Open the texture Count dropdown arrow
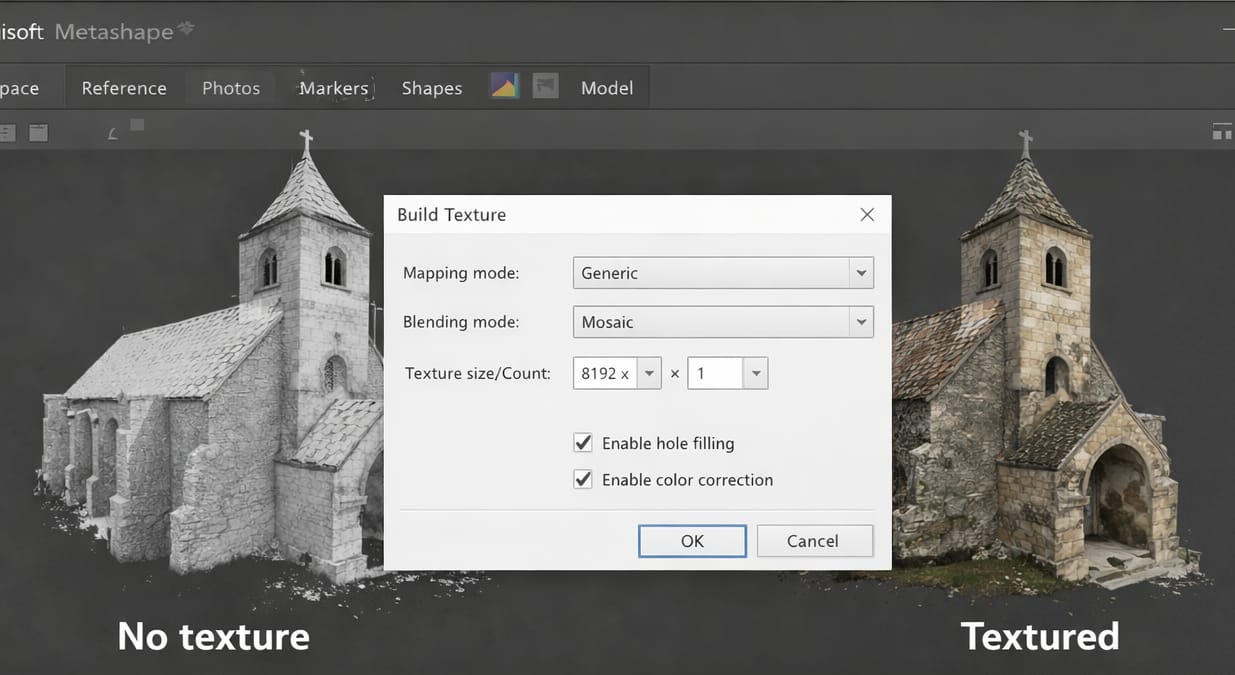1235x675 pixels. point(756,373)
